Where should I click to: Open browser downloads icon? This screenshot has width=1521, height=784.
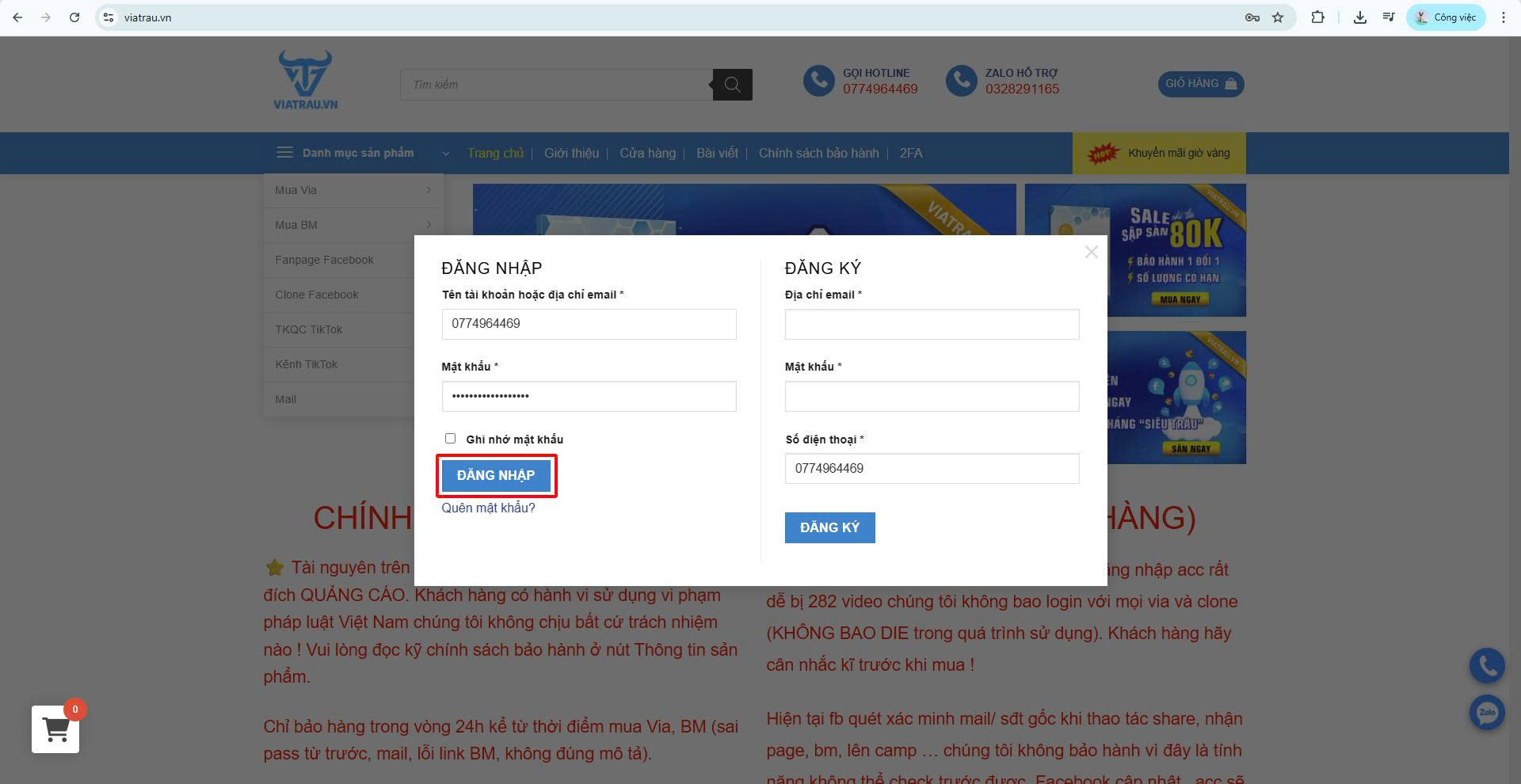tap(1360, 17)
